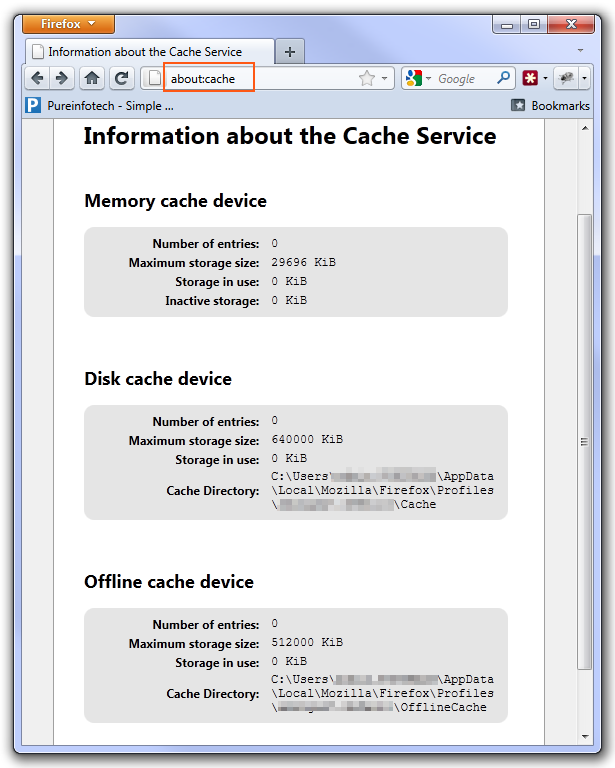
Task: Click the vertical scrollbar down arrow
Action: 585,736
